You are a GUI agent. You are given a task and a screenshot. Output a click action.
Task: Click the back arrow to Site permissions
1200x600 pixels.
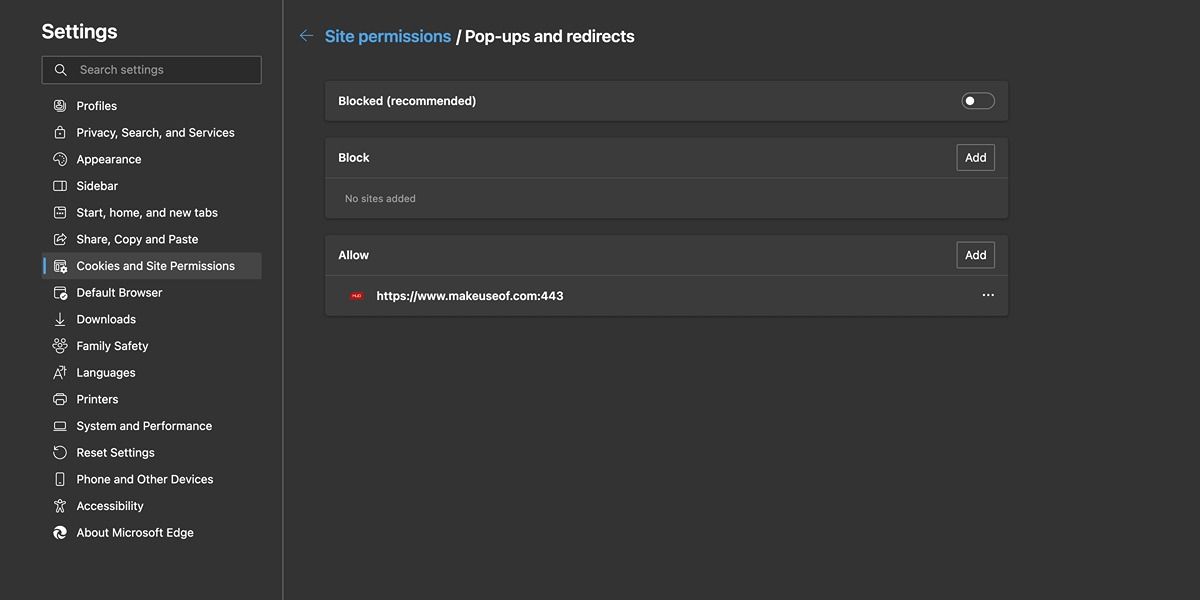point(306,35)
